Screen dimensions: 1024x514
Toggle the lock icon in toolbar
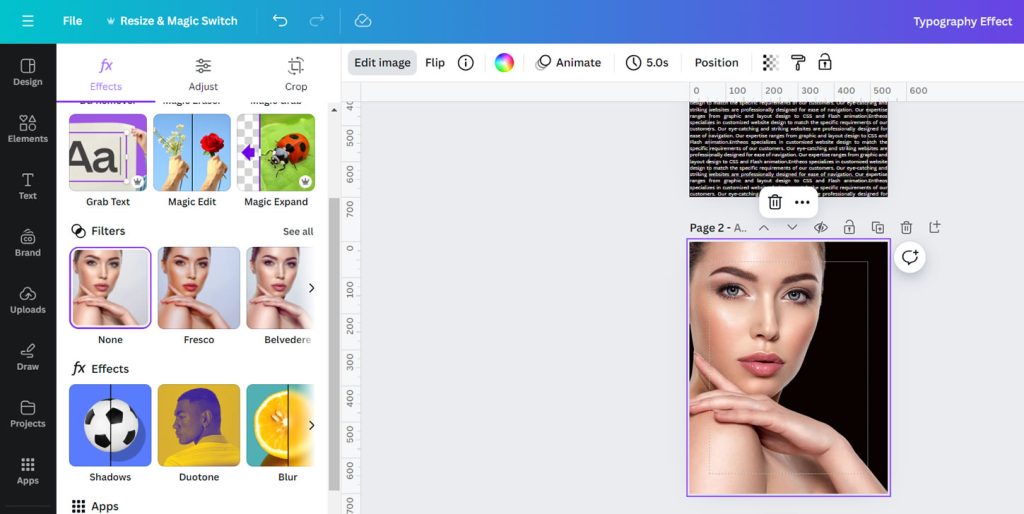(x=825, y=63)
